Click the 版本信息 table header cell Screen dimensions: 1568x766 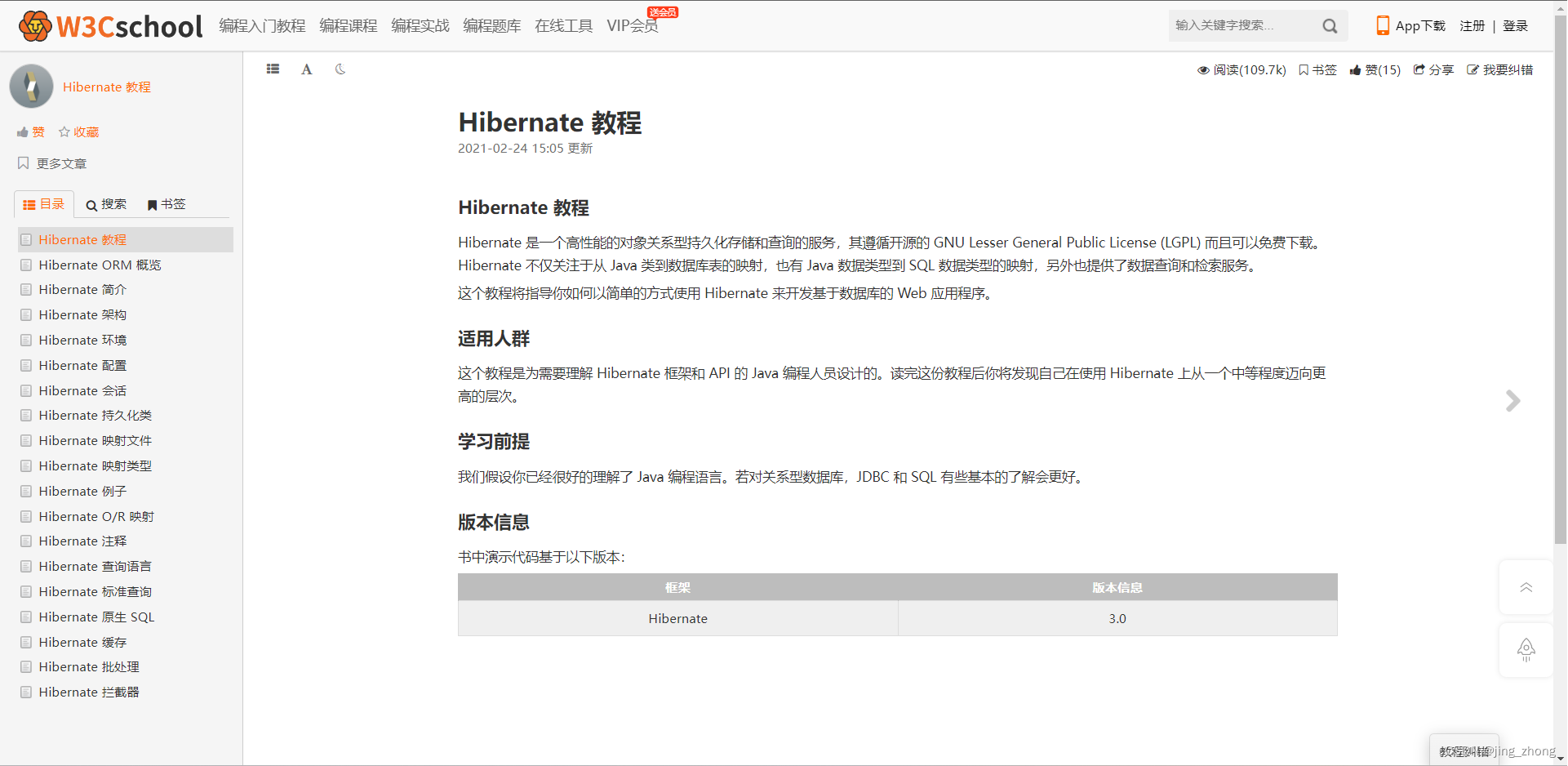(1117, 588)
